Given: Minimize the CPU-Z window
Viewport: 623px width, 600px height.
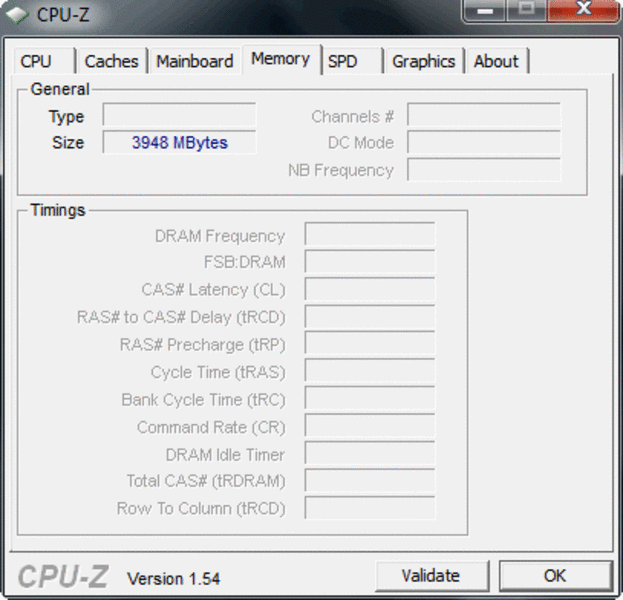Looking at the screenshot, I should (x=485, y=10).
